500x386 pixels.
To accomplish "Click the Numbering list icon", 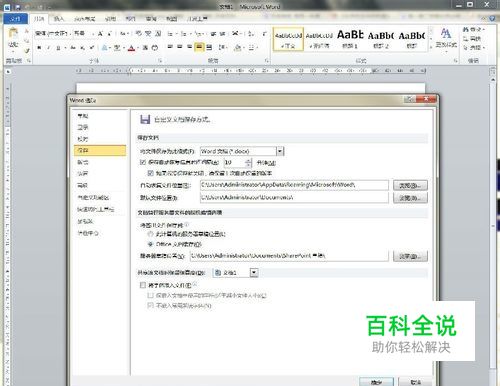I will click(184, 34).
